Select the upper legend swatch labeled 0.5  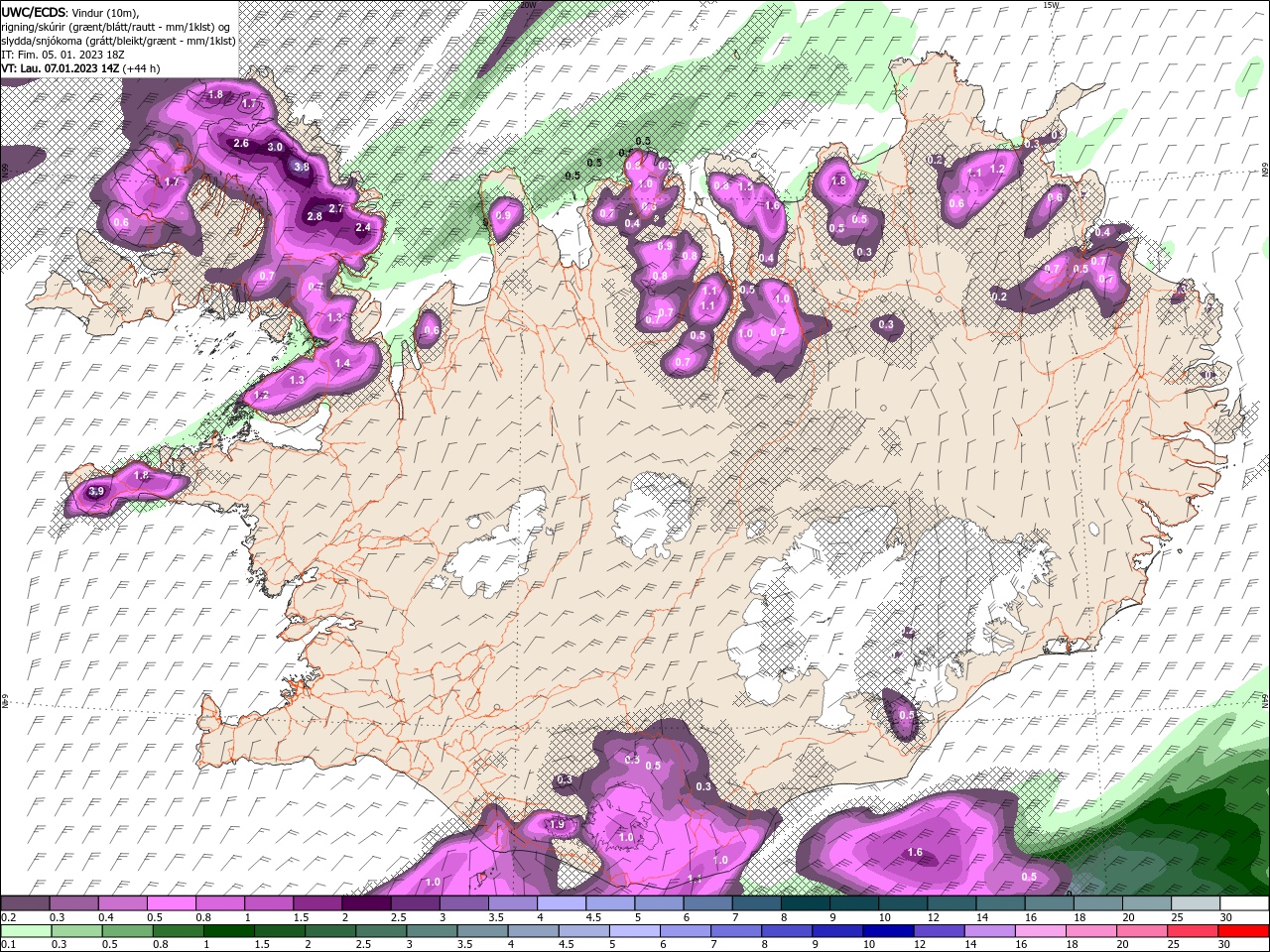point(171,903)
